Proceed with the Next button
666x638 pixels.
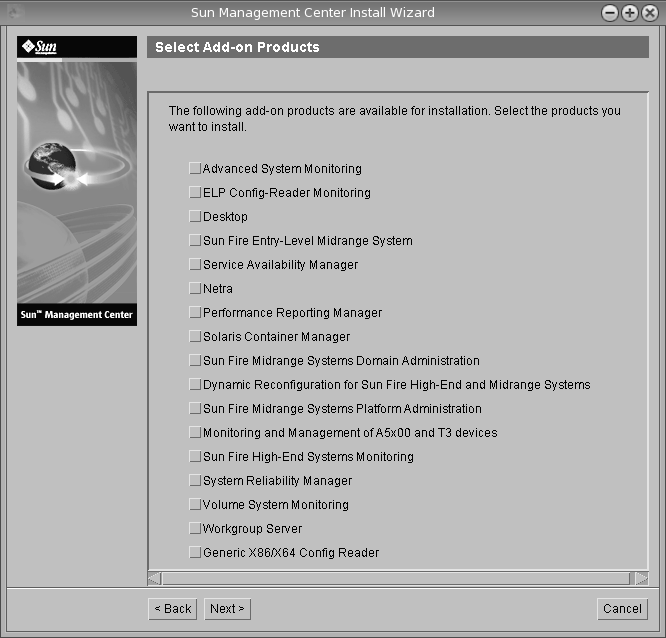point(227,609)
